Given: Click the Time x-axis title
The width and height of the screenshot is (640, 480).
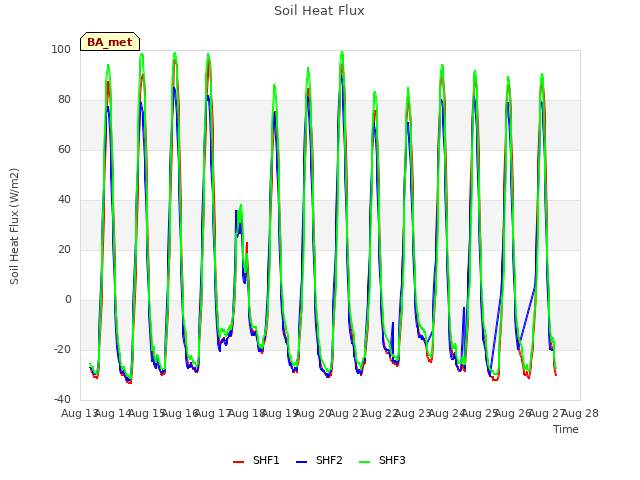Looking at the screenshot, I should point(566,429).
